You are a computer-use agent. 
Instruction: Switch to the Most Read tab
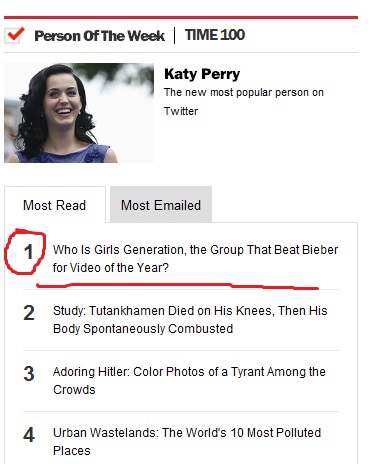click(x=55, y=205)
